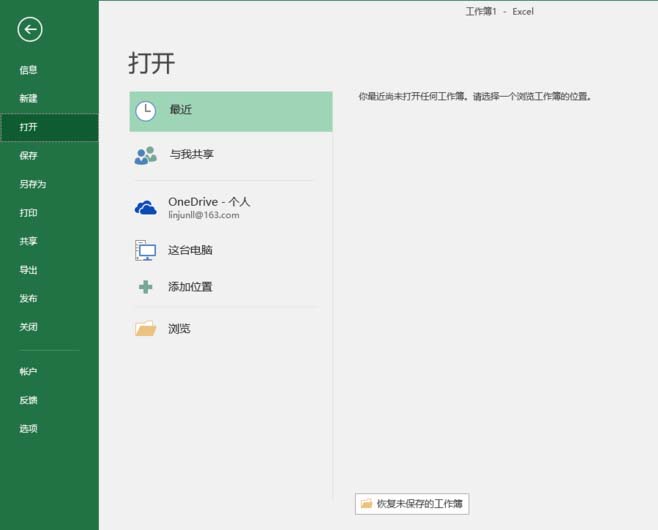Click the OneDrive cloud icon
This screenshot has height=530, width=658.
click(x=146, y=208)
